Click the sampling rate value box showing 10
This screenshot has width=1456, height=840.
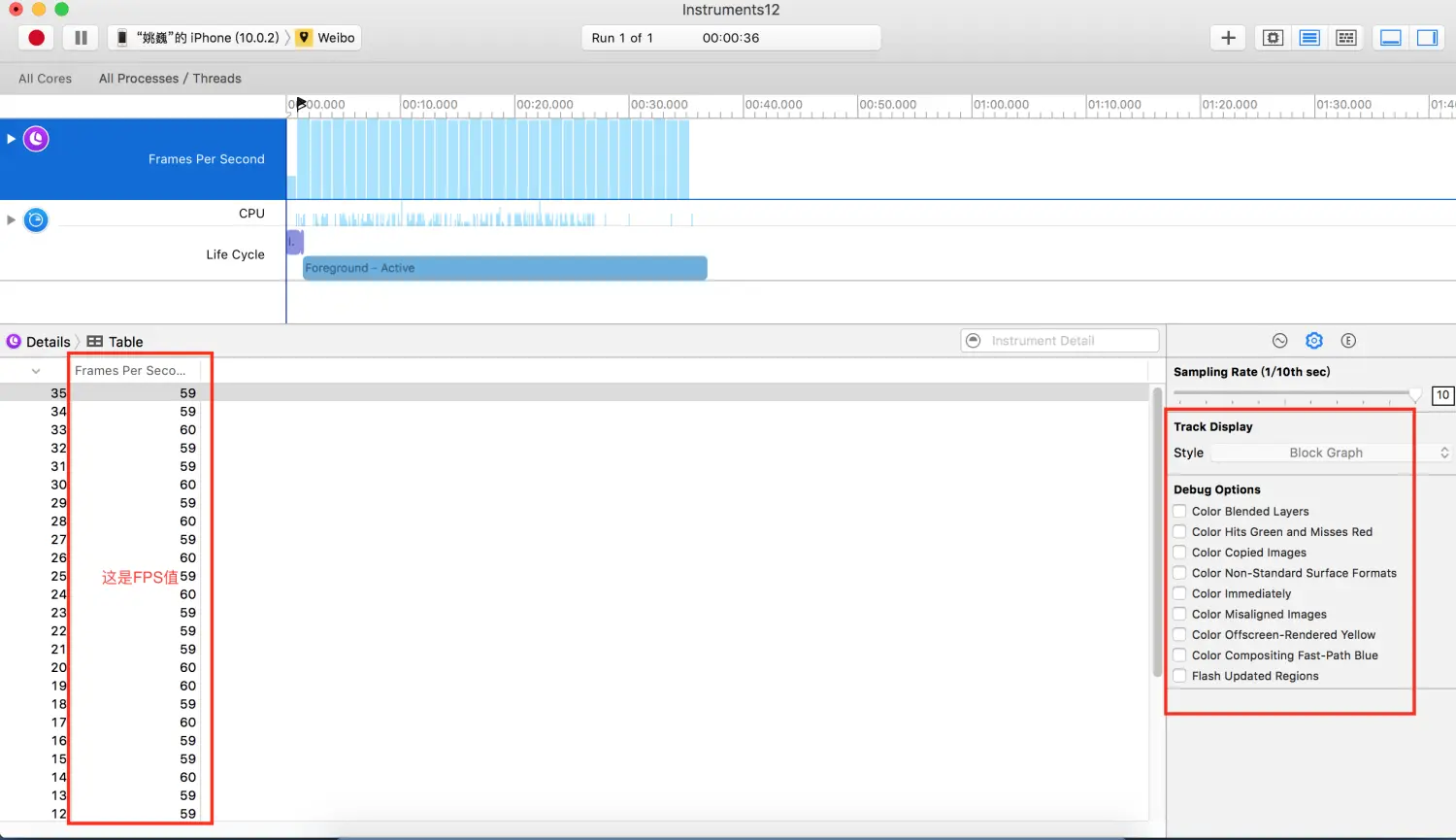[x=1442, y=395]
